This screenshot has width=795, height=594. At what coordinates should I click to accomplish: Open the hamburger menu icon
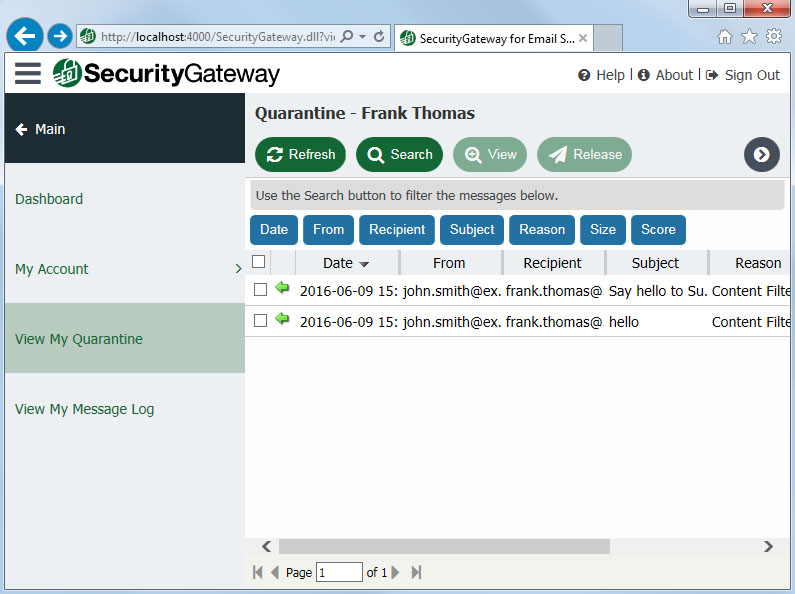point(28,73)
